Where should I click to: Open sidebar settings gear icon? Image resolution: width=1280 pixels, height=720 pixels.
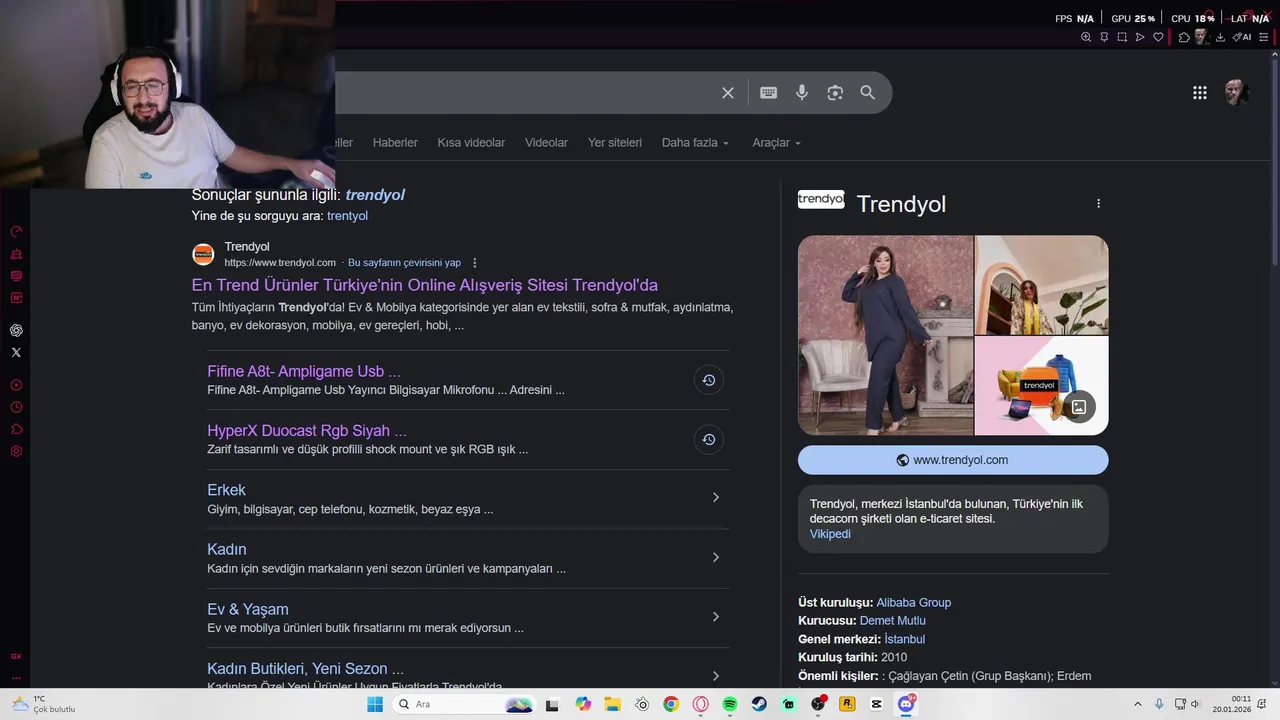pos(16,451)
